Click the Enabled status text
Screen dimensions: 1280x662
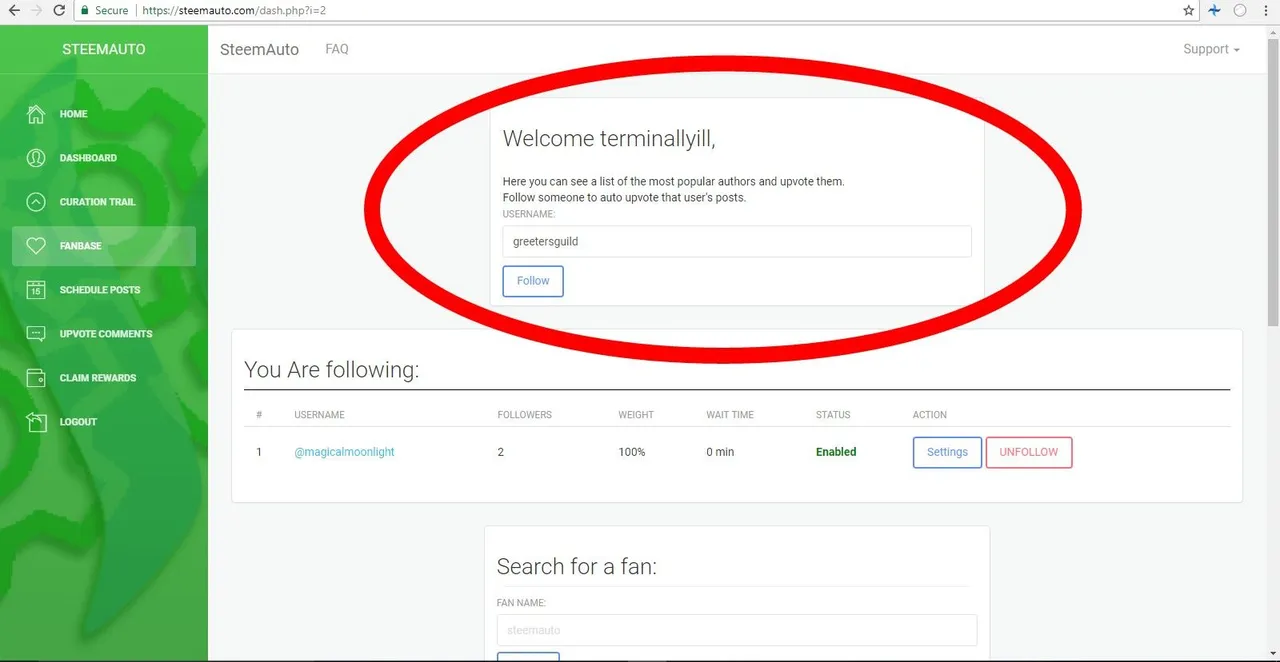click(836, 452)
